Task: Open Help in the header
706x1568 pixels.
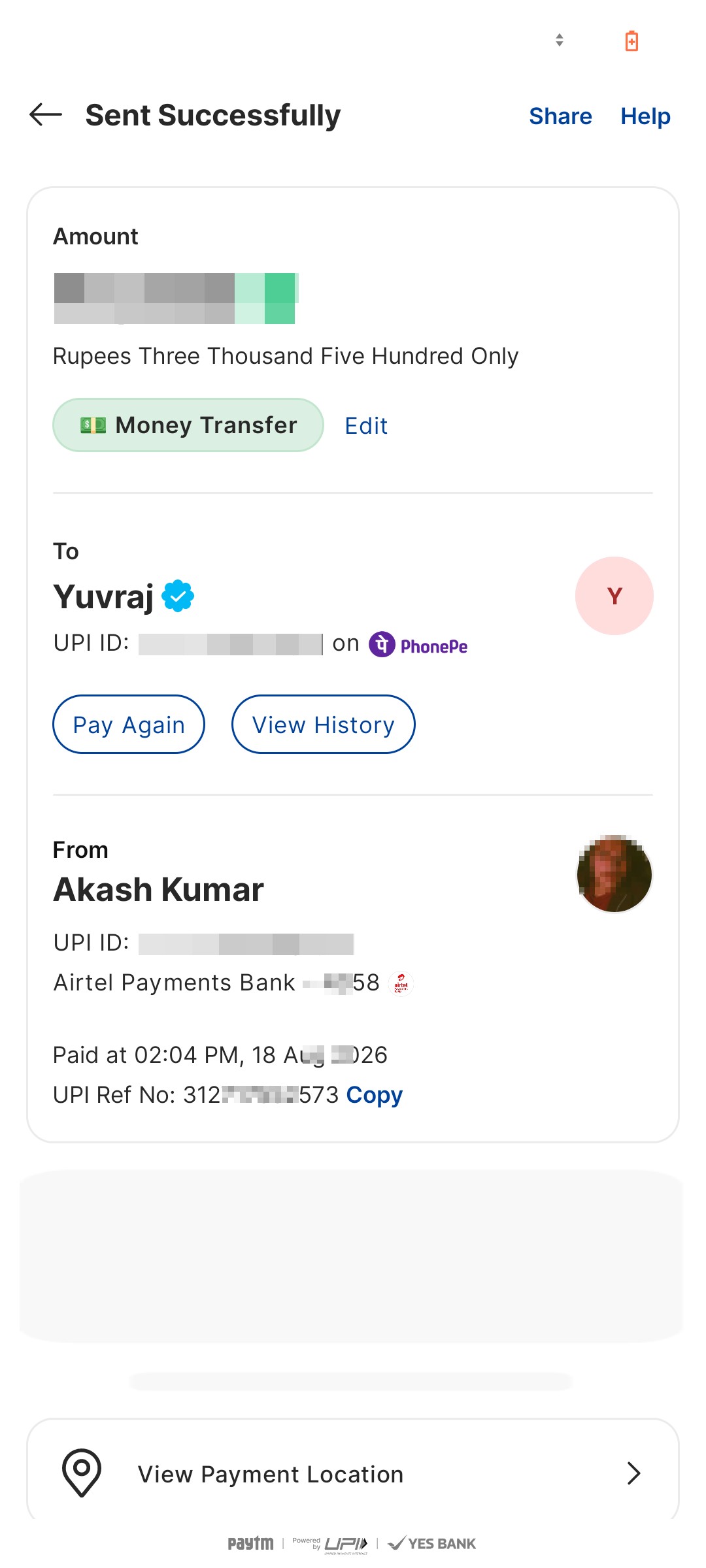Action: point(645,116)
